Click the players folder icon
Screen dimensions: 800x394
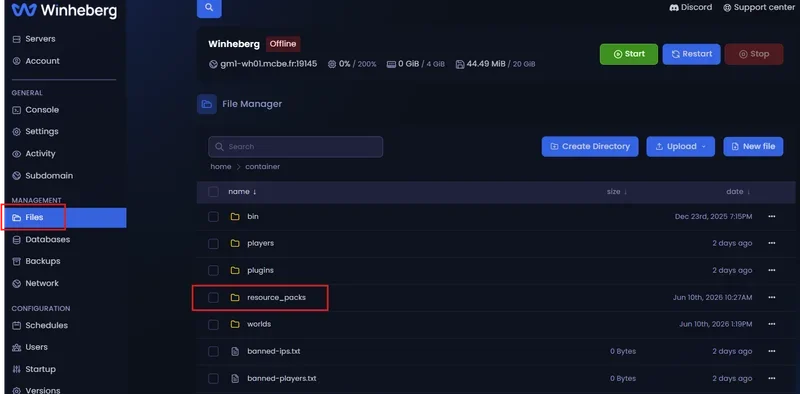click(235, 243)
